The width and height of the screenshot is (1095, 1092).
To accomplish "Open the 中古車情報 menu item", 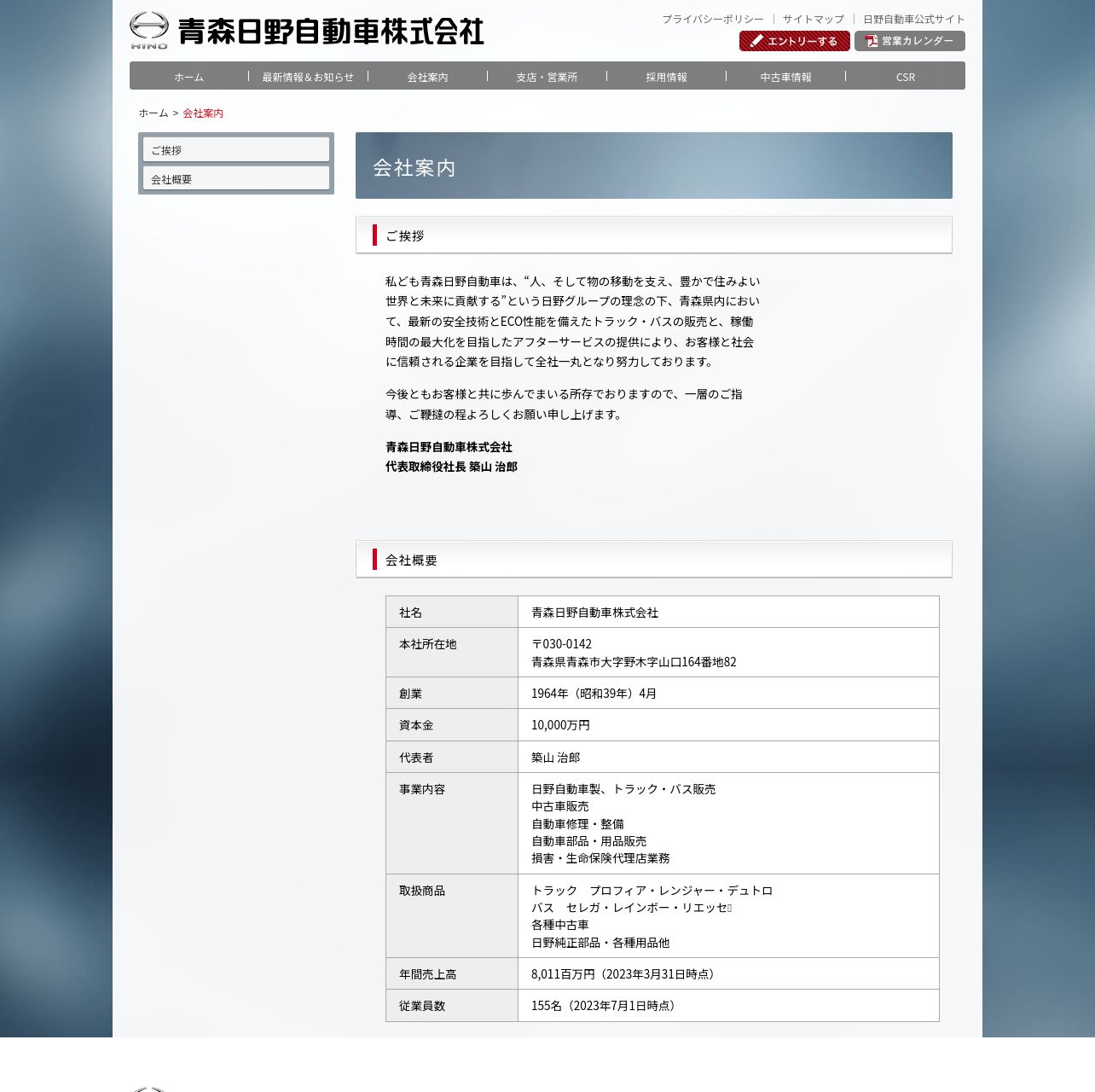I will tap(785, 77).
